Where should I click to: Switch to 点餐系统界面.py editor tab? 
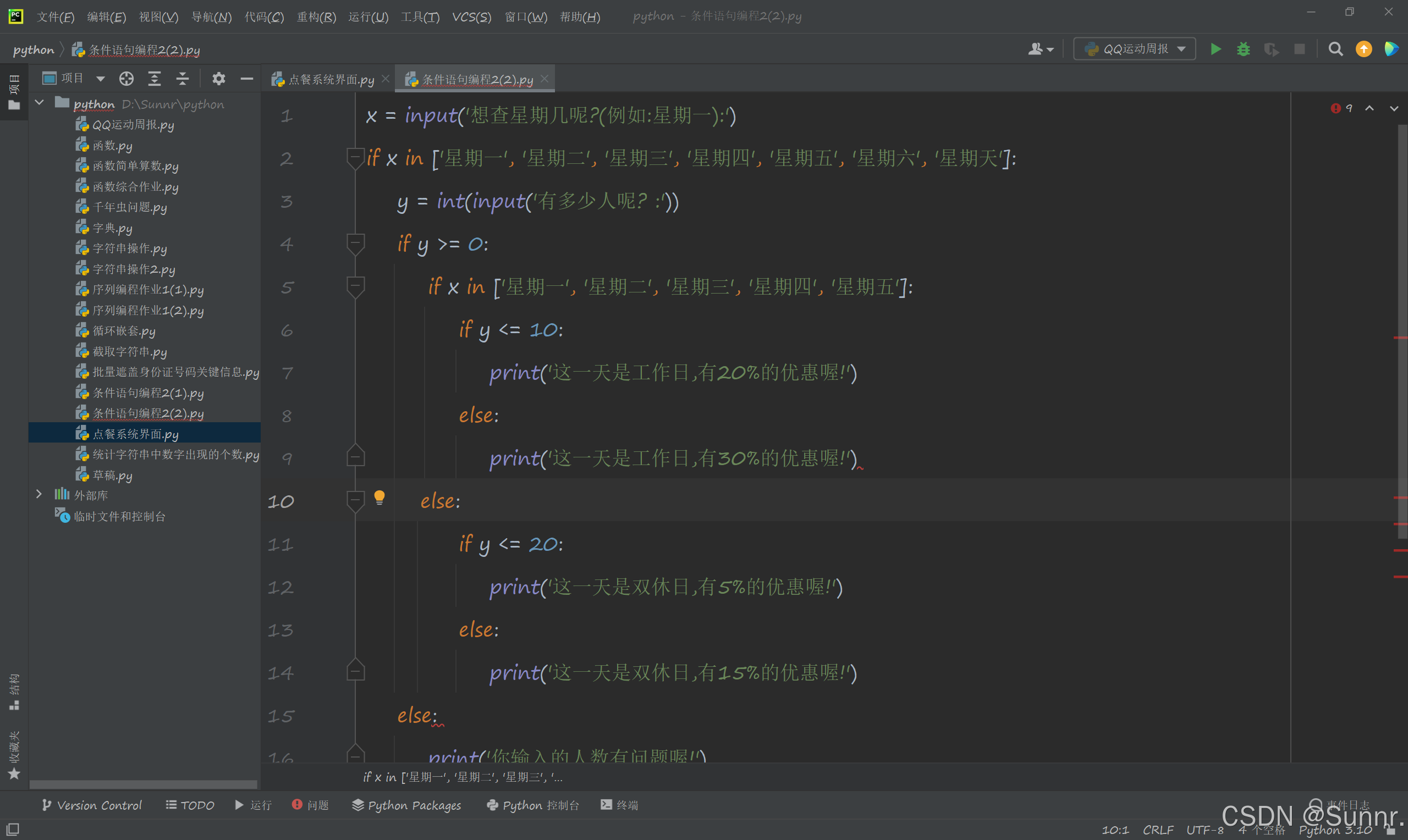point(331,79)
